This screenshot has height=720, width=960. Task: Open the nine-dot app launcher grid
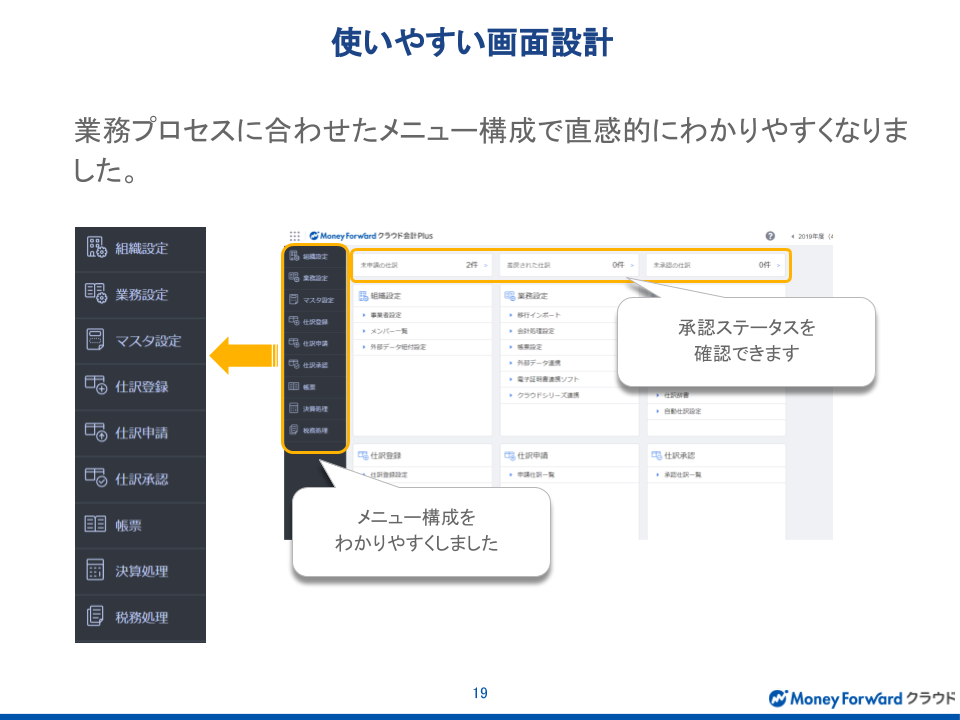tap(295, 236)
